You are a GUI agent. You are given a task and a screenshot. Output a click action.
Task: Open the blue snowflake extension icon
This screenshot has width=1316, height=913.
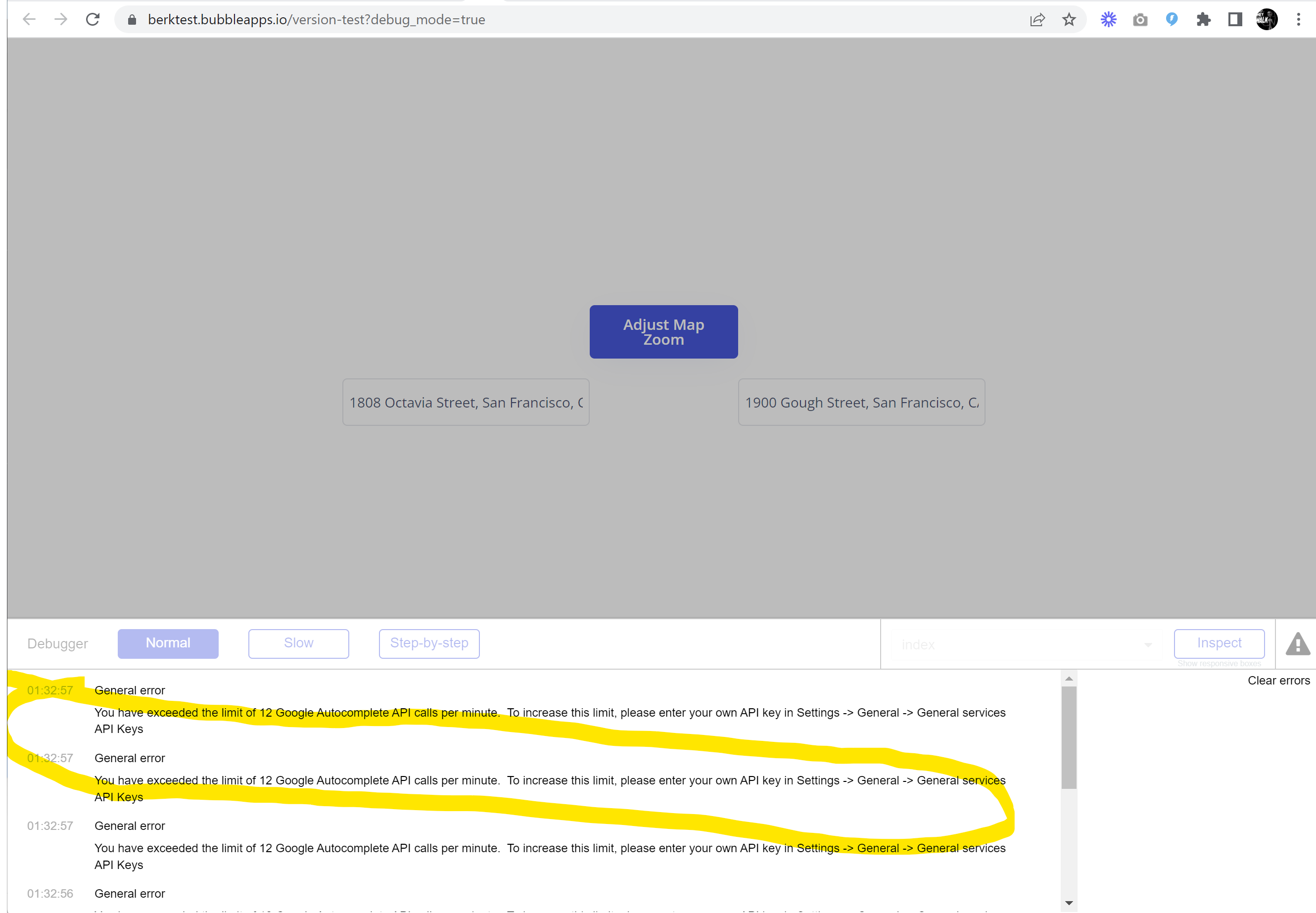pos(1108,19)
